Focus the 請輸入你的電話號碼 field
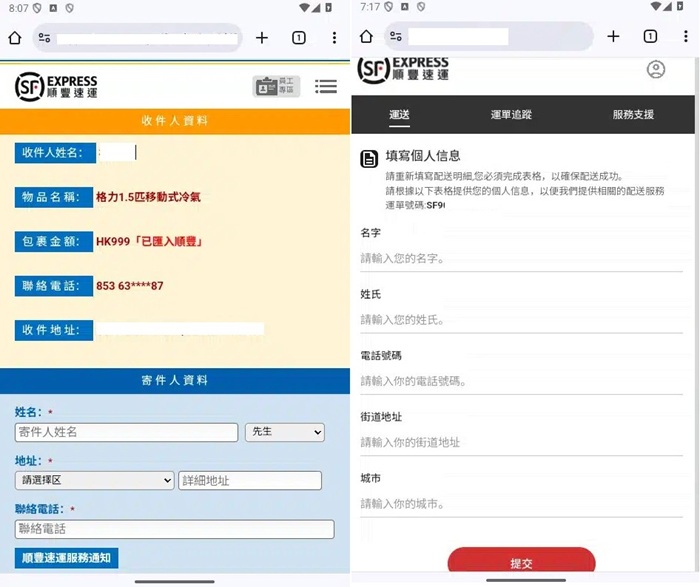Image resolution: width=700 pixels, height=587 pixels. click(x=521, y=381)
